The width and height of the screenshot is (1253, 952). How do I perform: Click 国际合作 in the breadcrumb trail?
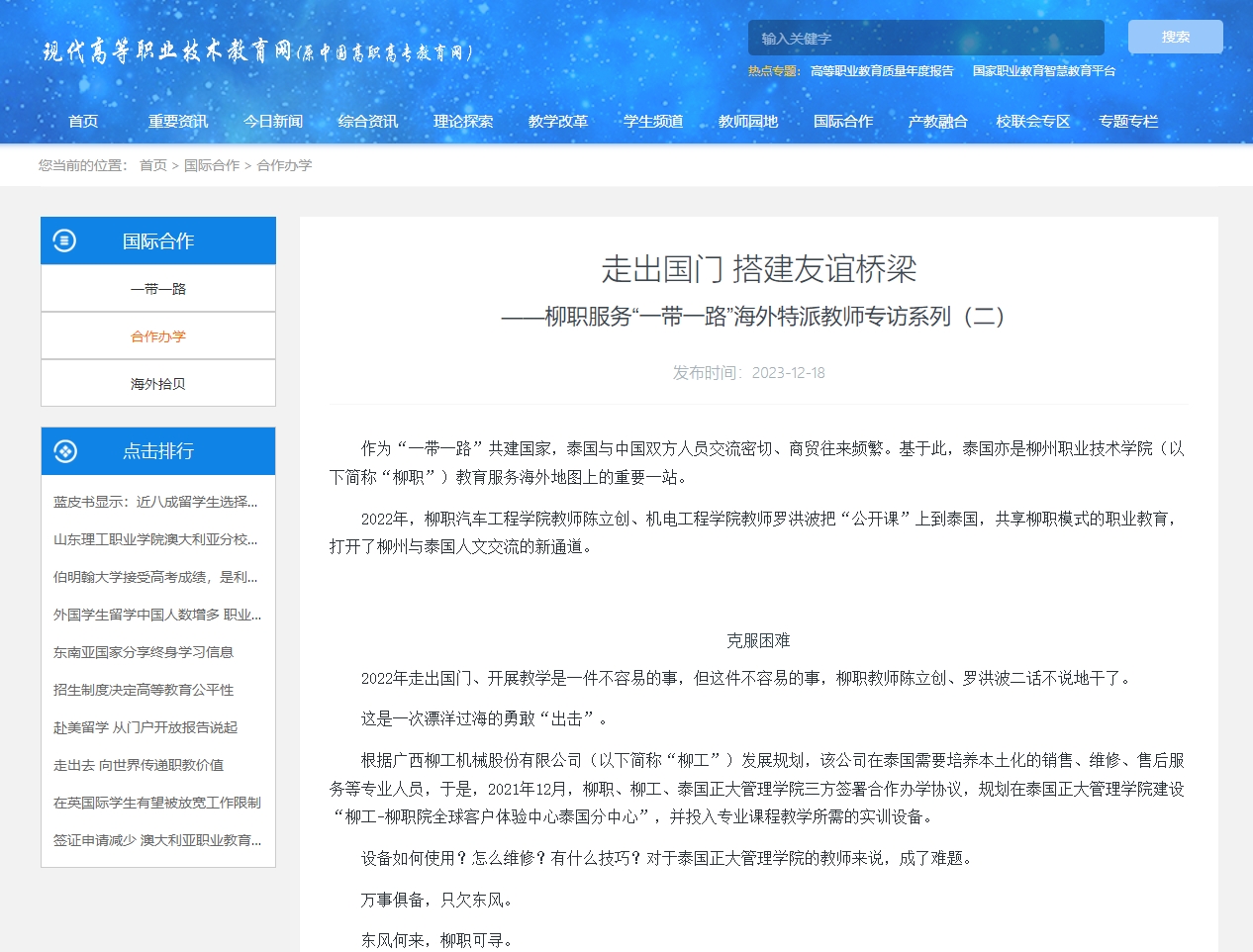tap(212, 165)
